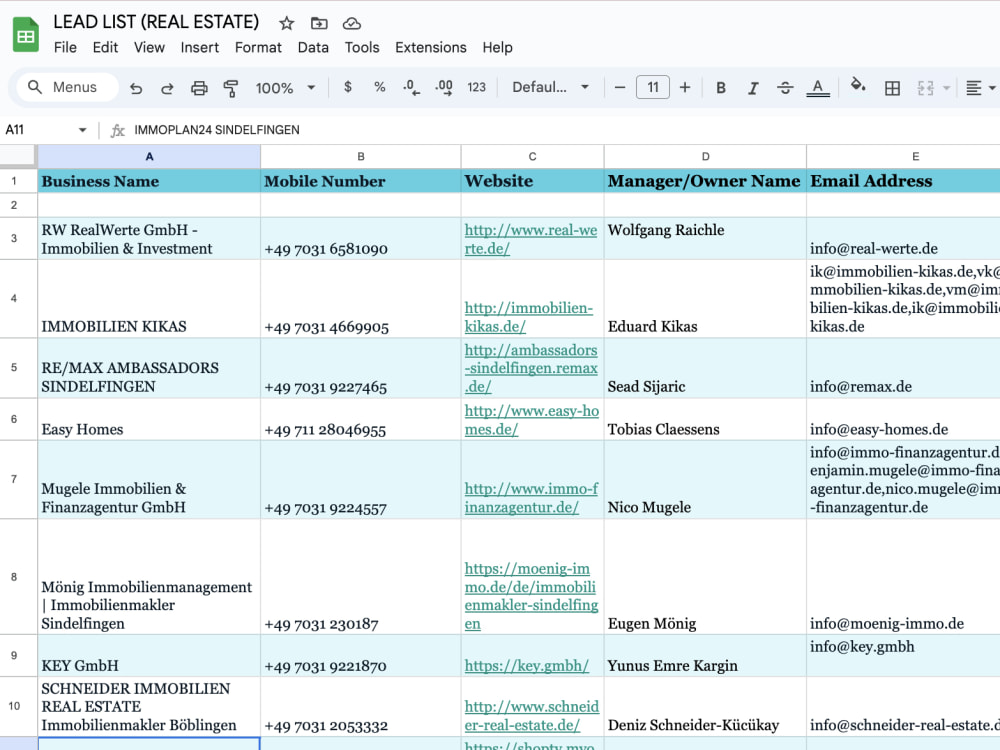Select the 'Yunus Emre Kargin' cell

705,656
